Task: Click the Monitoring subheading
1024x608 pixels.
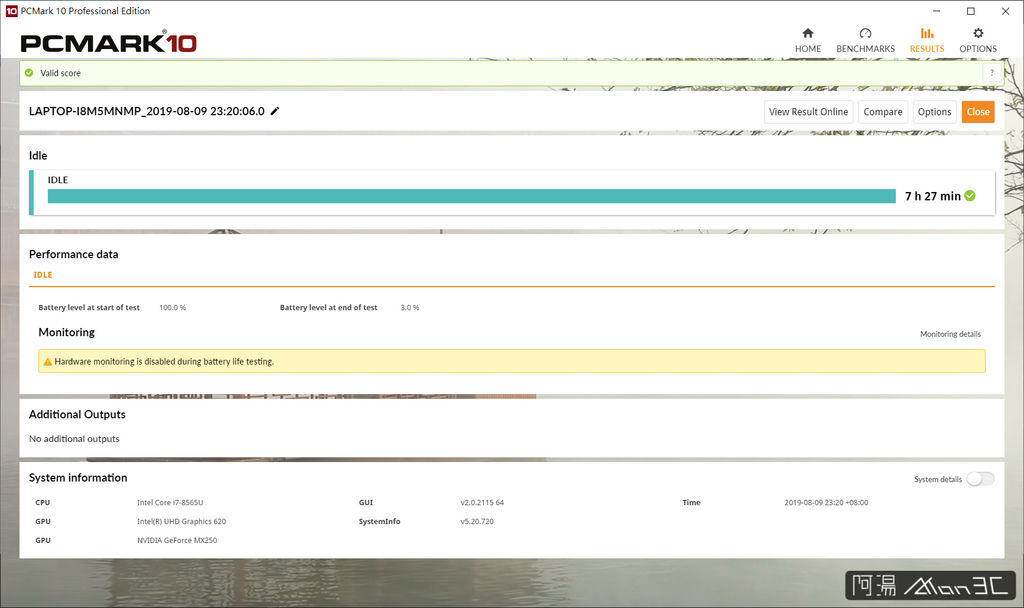Action: click(67, 332)
